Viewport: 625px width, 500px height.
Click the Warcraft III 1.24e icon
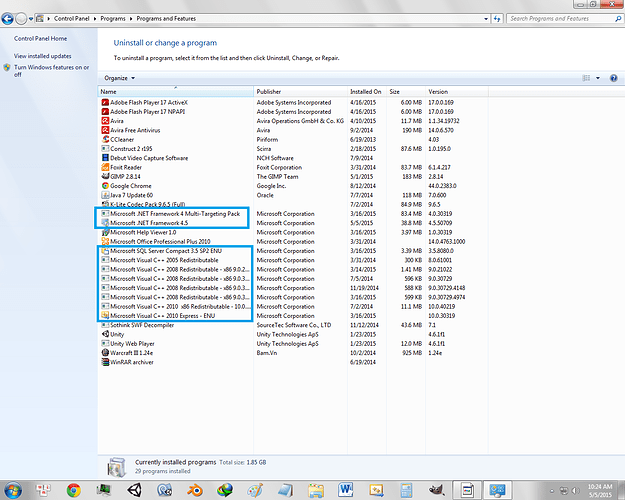105,353
